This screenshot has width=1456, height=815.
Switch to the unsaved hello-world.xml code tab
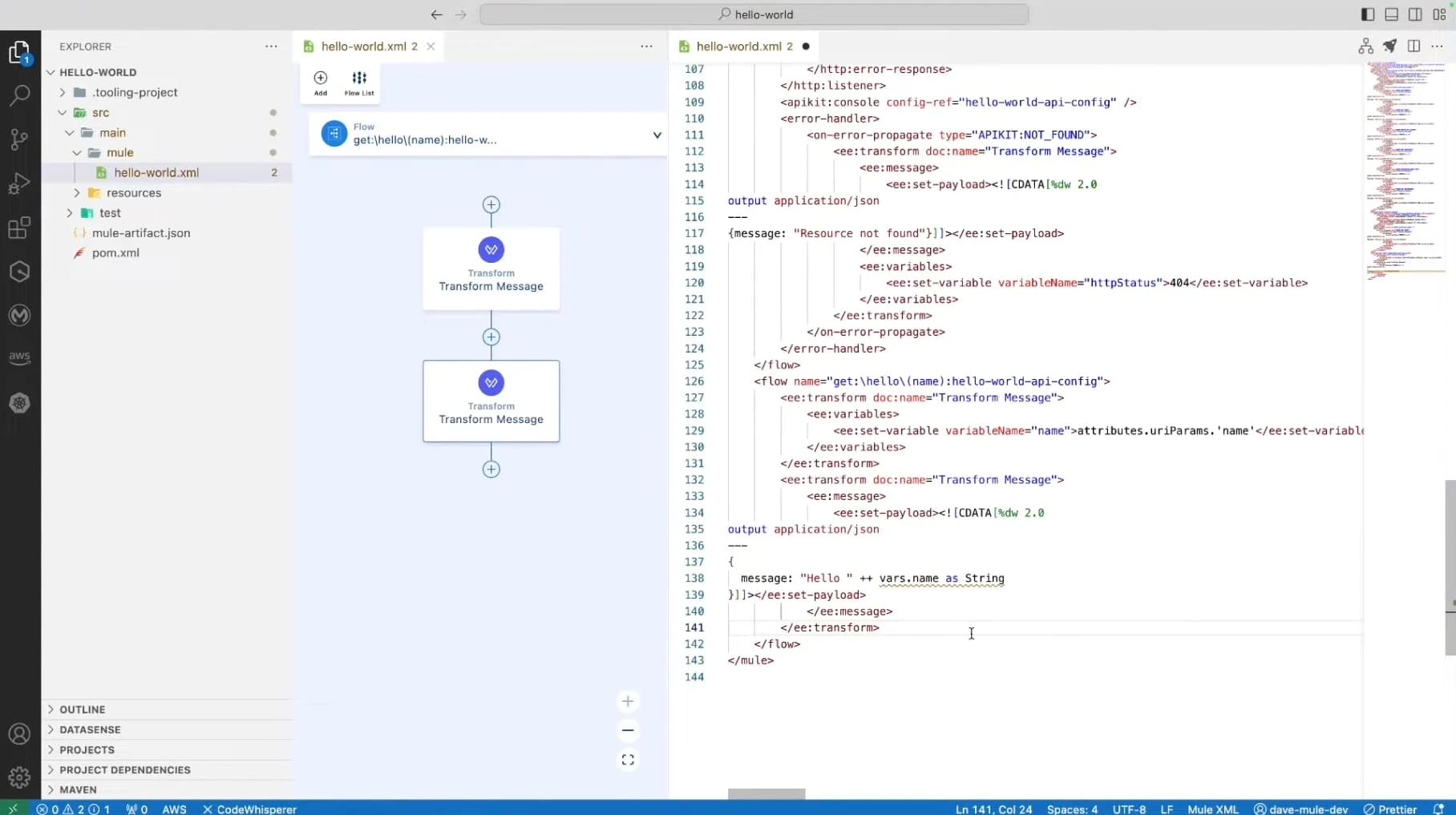tap(745, 46)
